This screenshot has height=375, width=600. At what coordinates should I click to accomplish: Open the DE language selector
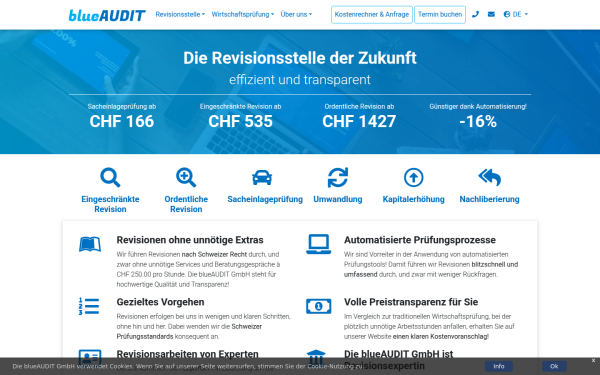point(515,15)
